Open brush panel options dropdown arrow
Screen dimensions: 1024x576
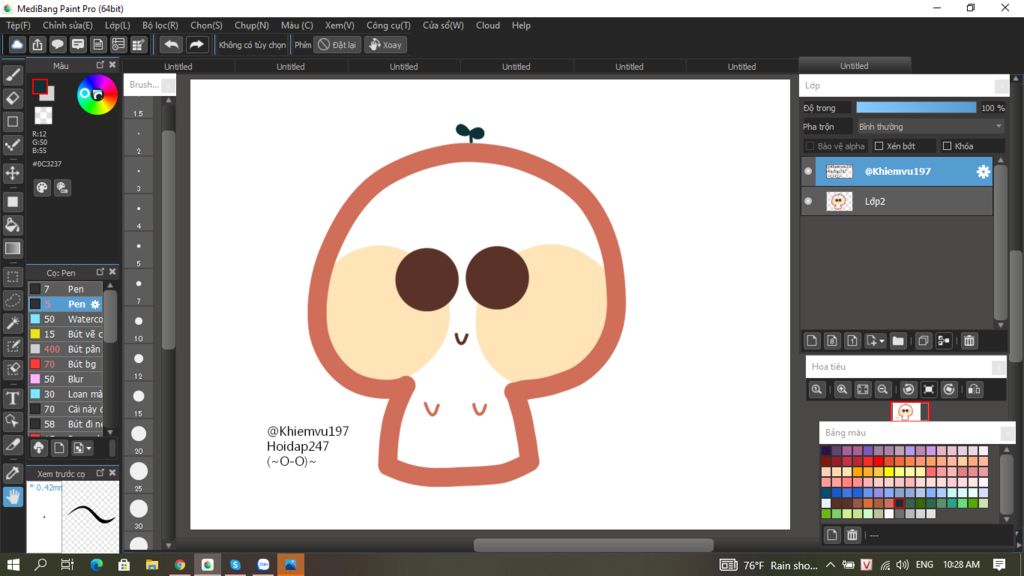point(89,448)
